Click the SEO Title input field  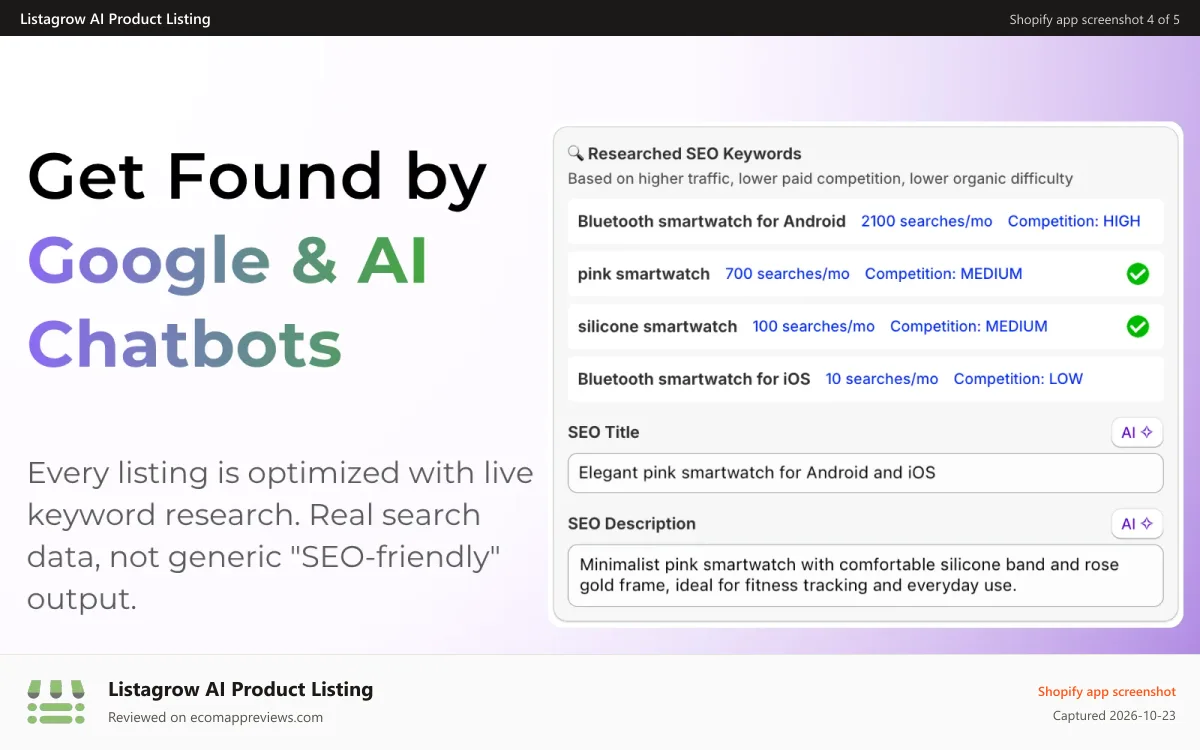point(865,473)
